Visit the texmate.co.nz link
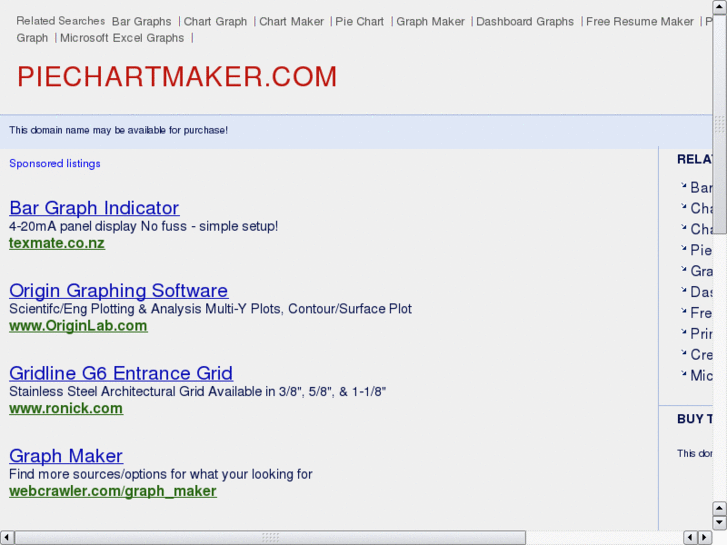Screen dimensions: 727x545 (57, 243)
